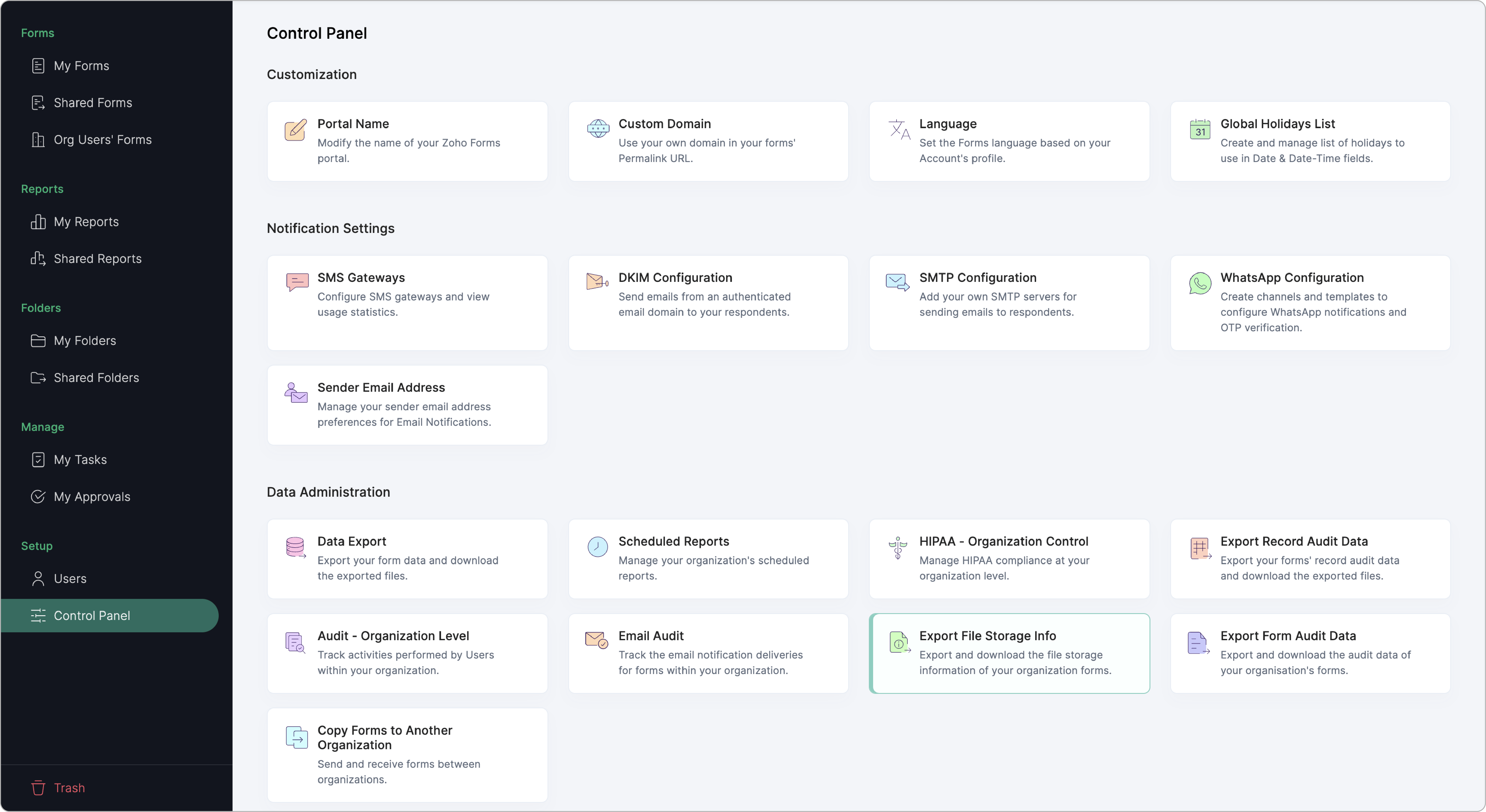Select Users under Setup
1486x812 pixels.
(x=70, y=578)
